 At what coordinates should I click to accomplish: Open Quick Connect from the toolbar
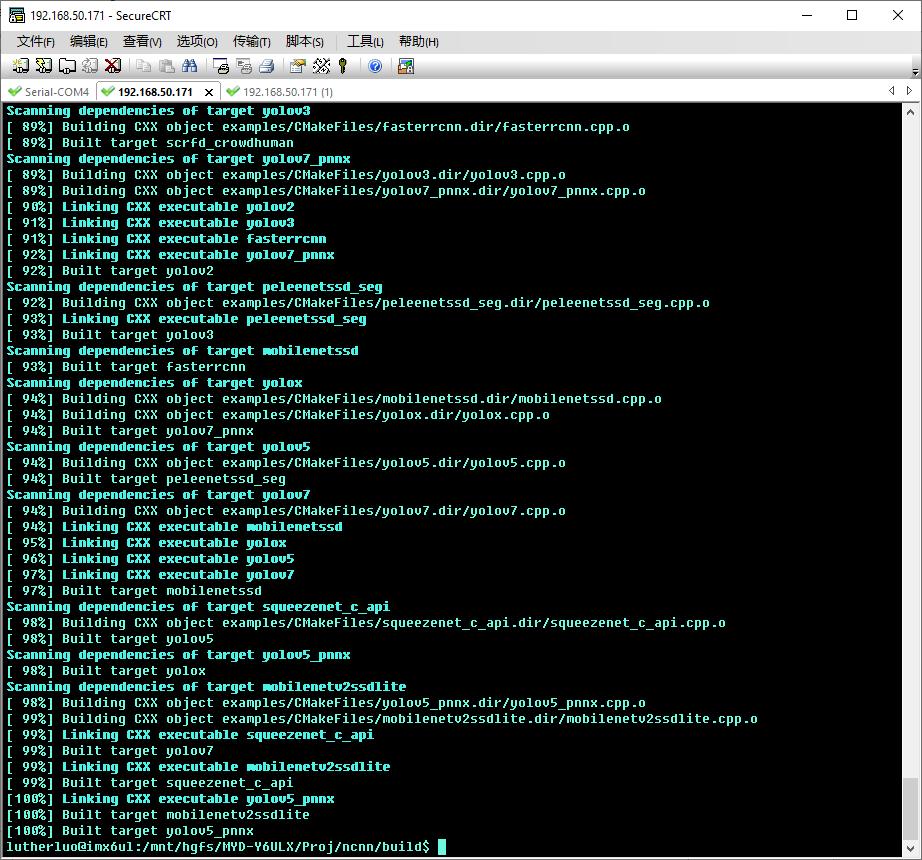coord(43,66)
